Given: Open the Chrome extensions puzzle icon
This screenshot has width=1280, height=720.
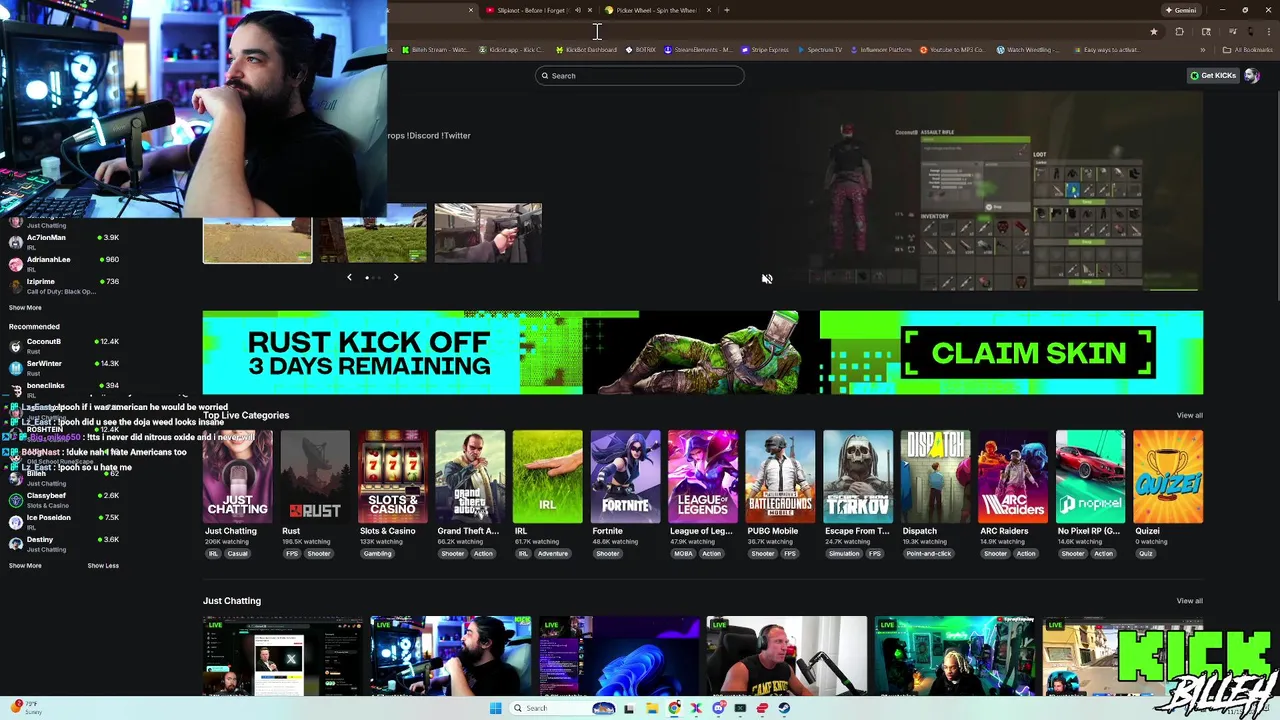Looking at the screenshot, I should [1179, 31].
